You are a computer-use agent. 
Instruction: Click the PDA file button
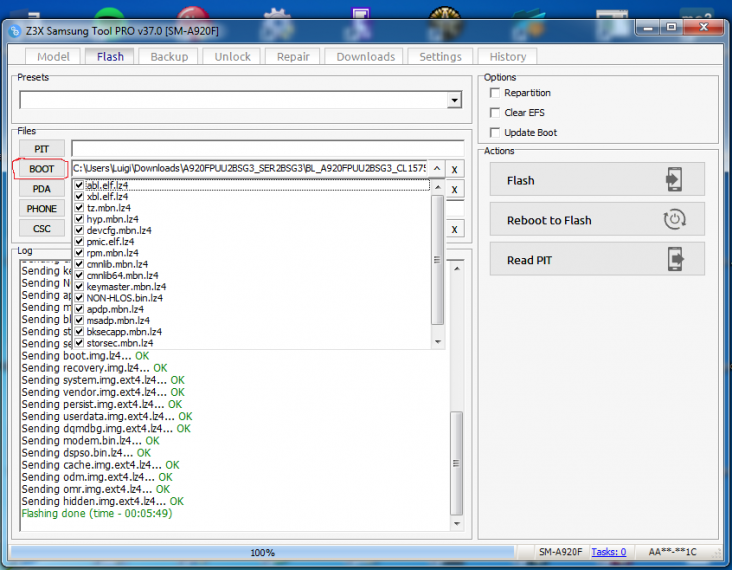pos(42,189)
